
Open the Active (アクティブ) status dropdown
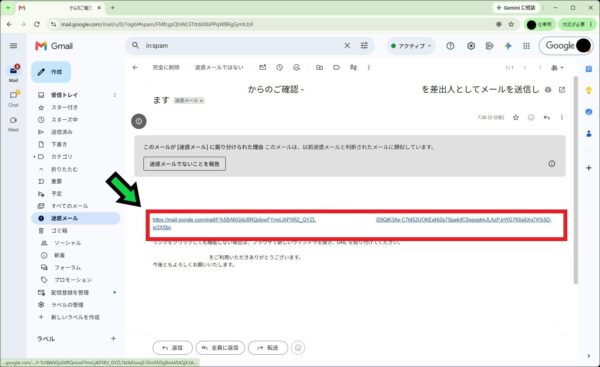(x=411, y=46)
